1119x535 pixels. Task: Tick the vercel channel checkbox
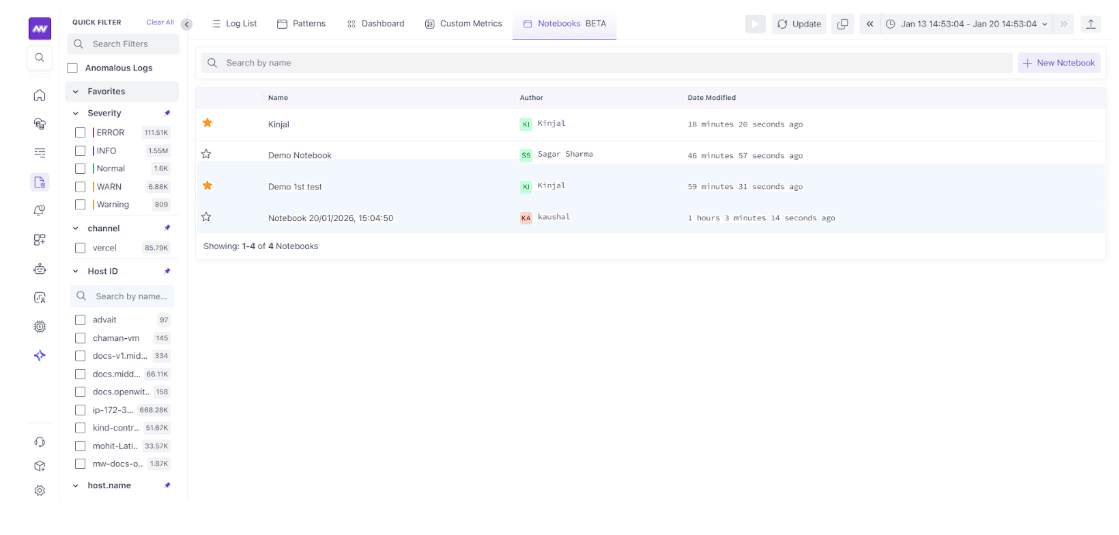tap(81, 247)
